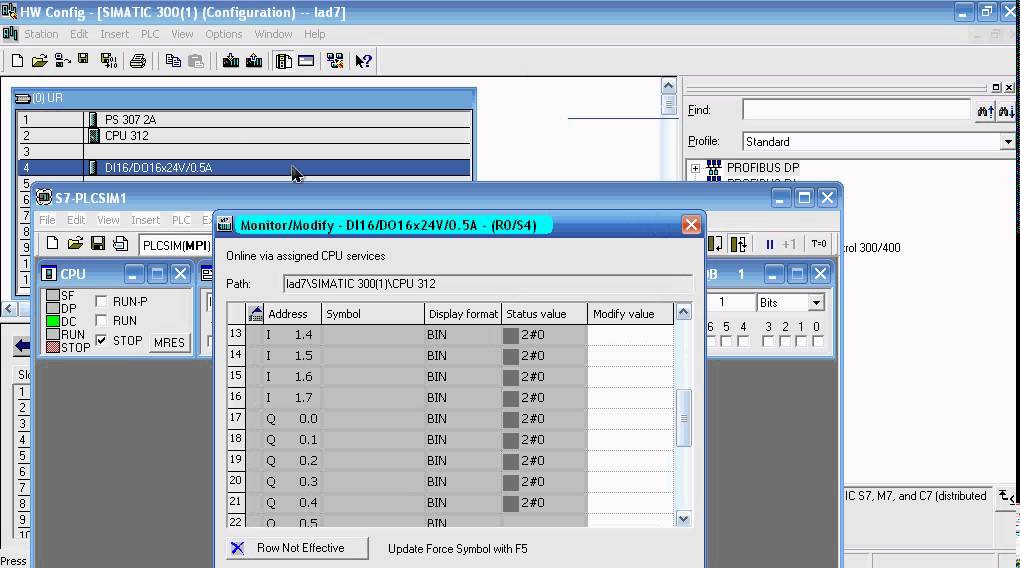Click the Path field showing lad7\SIMATIC 300(1)\CPU 312
The width and height of the screenshot is (1020, 568).
tap(487, 284)
